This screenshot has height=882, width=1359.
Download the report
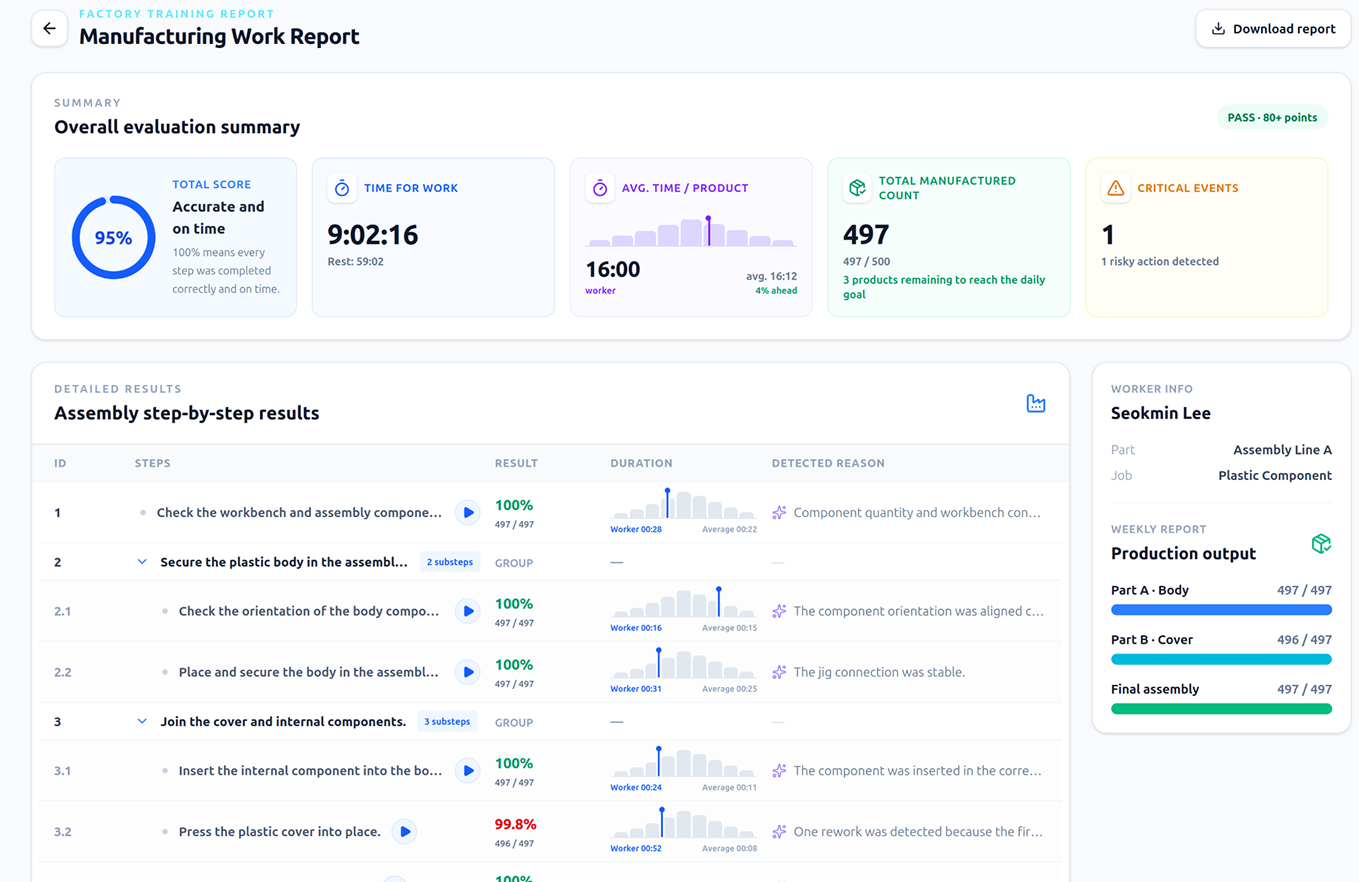(1273, 29)
